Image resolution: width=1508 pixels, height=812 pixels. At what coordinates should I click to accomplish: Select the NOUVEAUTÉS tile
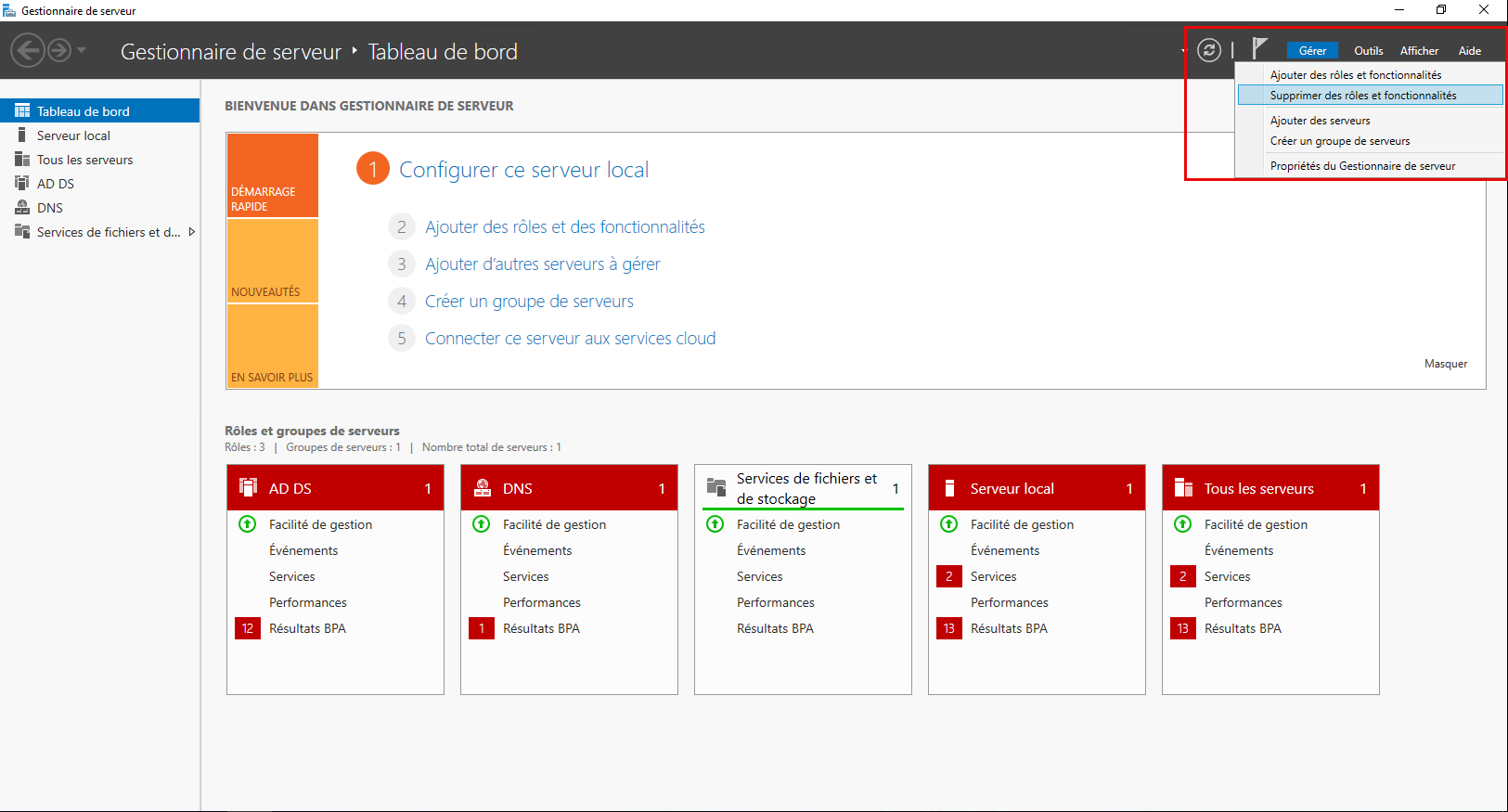(x=273, y=261)
